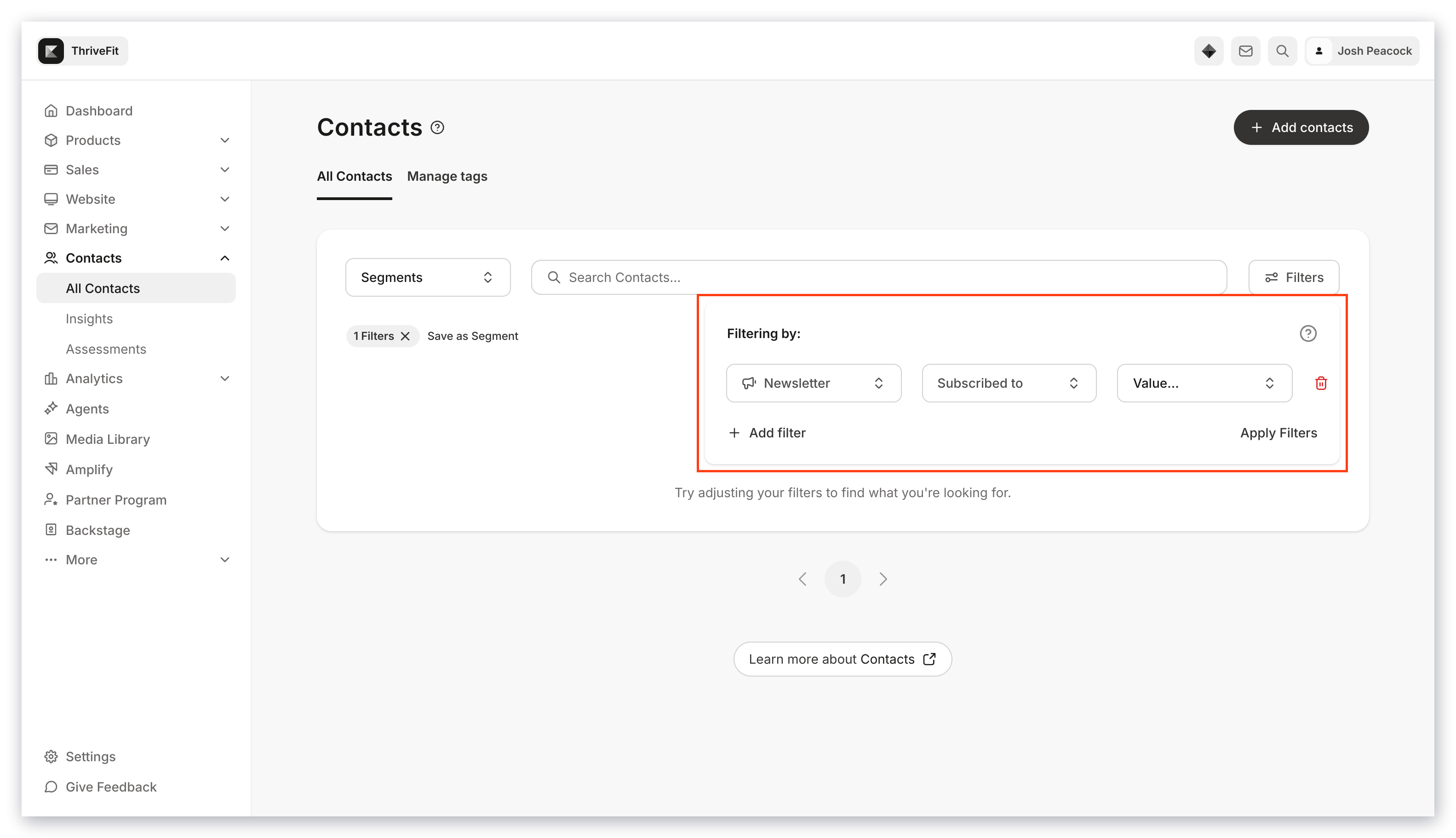Click the Contacts people icon in sidebar
This screenshot has width=1456, height=838.
(51, 257)
